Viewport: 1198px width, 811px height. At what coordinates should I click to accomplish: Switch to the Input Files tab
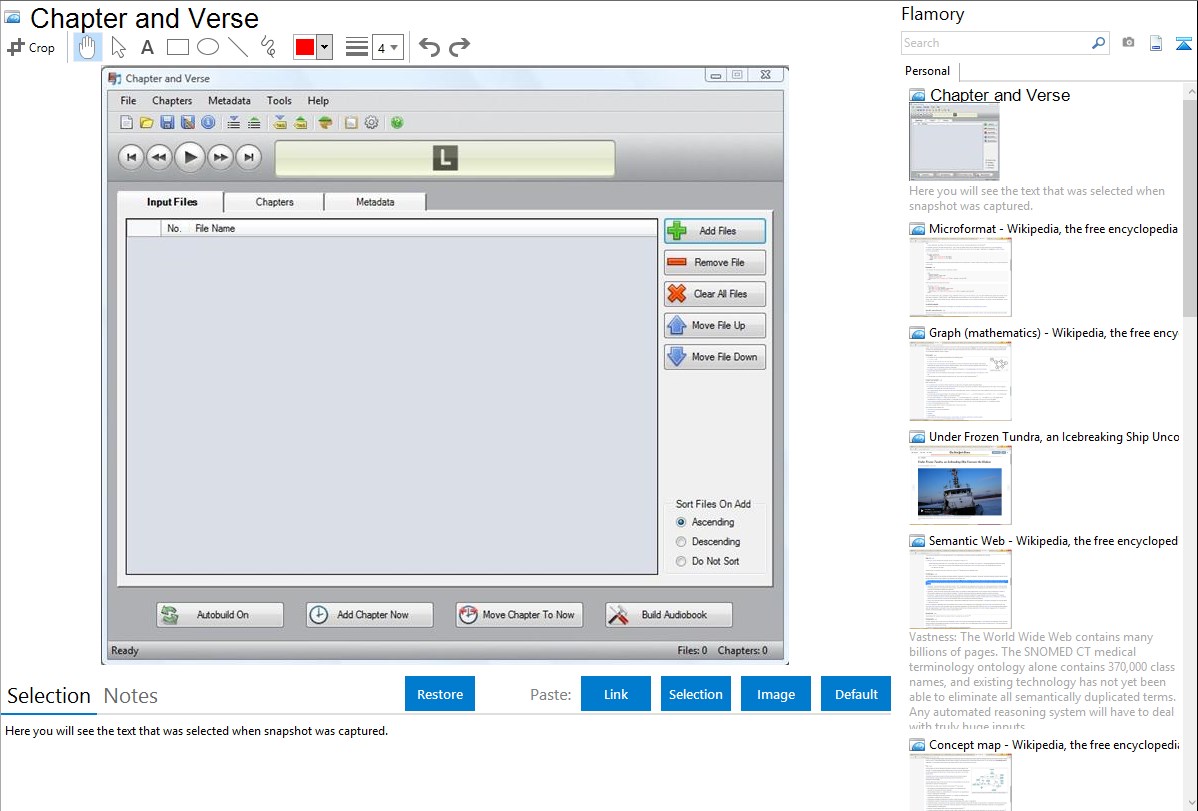pyautogui.click(x=172, y=202)
